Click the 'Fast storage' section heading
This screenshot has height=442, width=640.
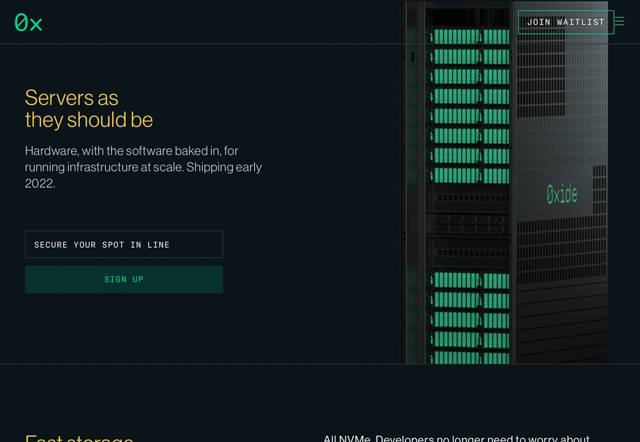[x=79, y=438]
